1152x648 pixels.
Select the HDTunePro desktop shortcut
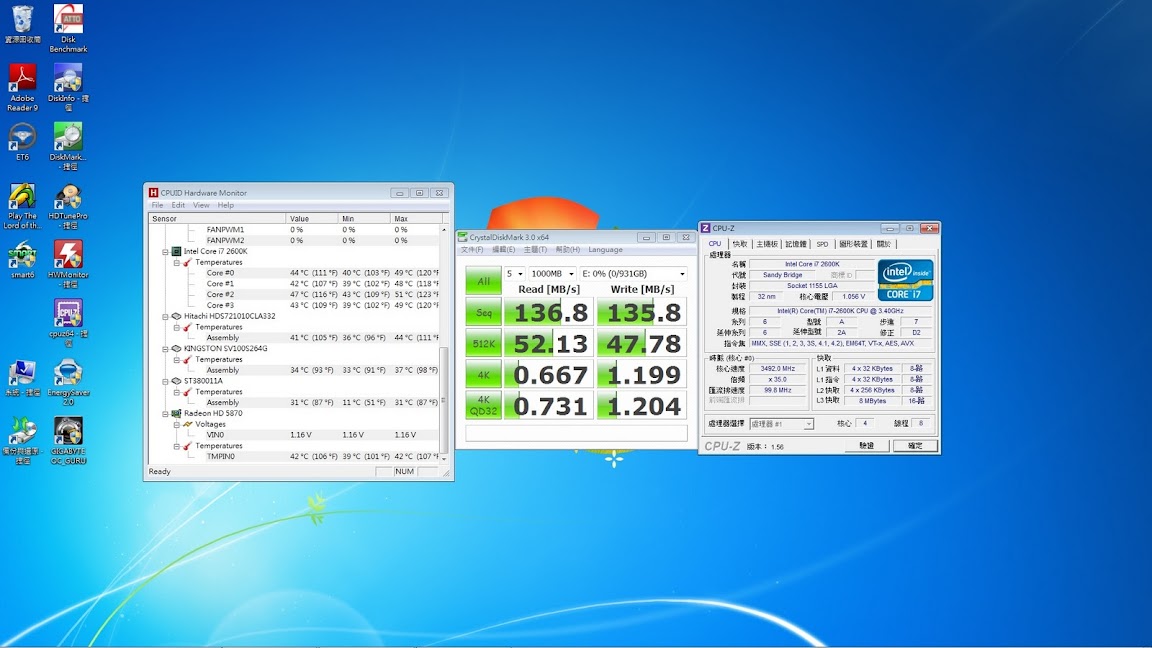68,206
